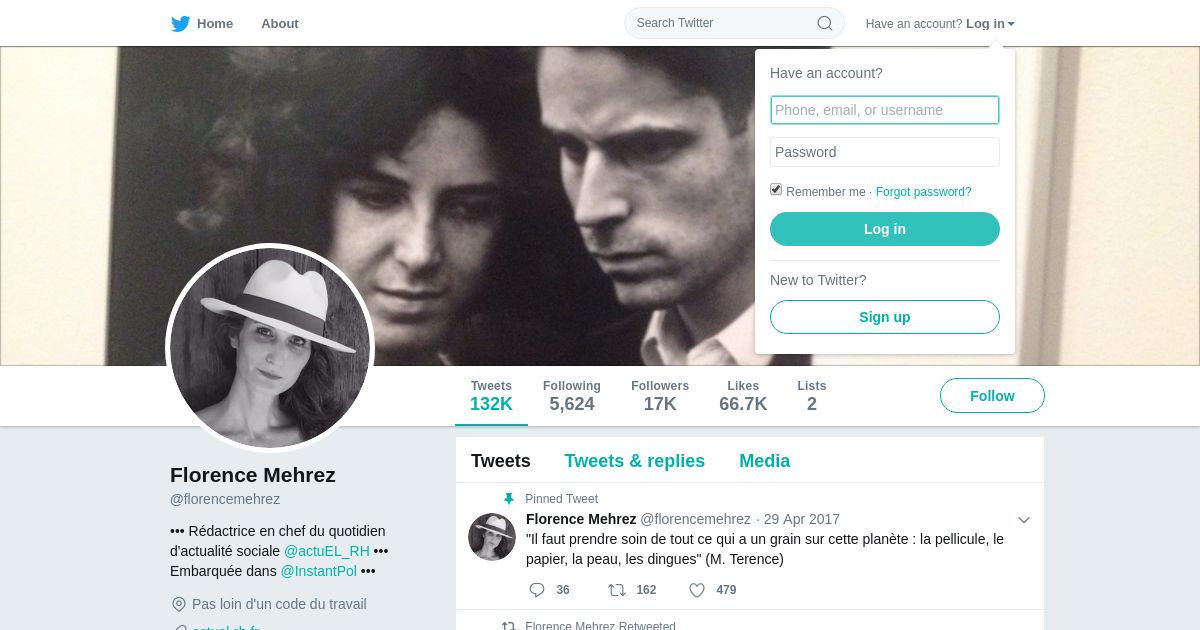Click the Follow button
Viewport: 1200px width, 630px height.
(992, 396)
